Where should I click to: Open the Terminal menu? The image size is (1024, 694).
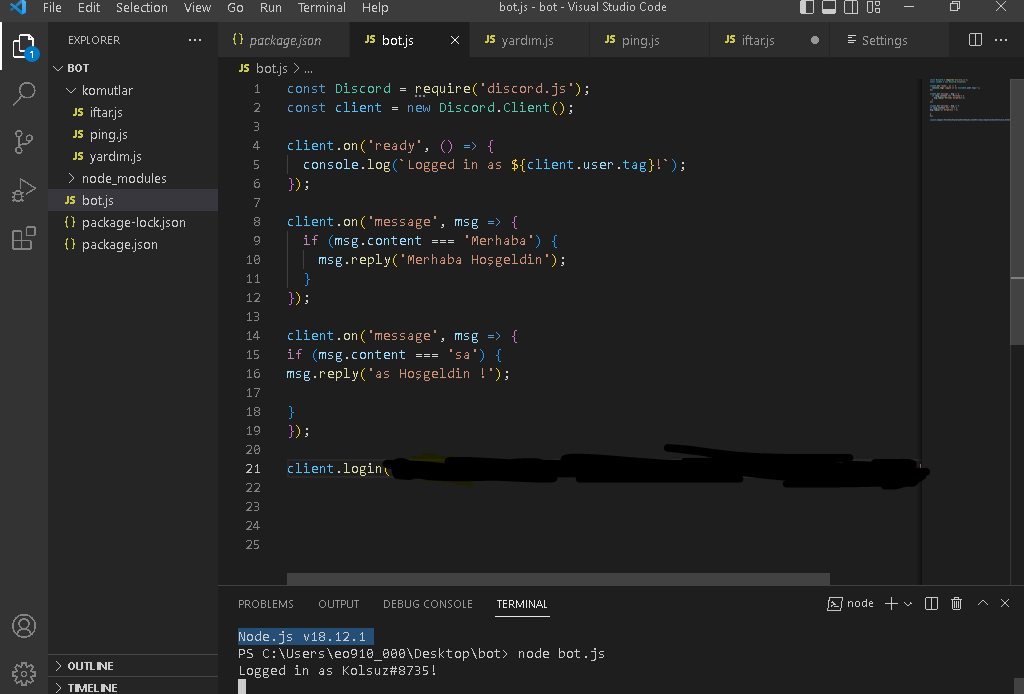[x=322, y=8]
